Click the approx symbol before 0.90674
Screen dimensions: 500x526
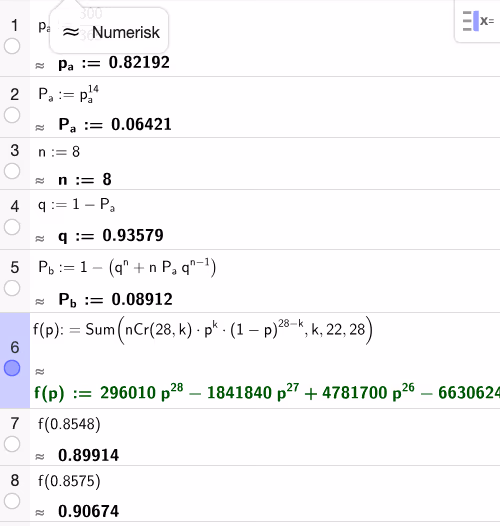pos(40,513)
